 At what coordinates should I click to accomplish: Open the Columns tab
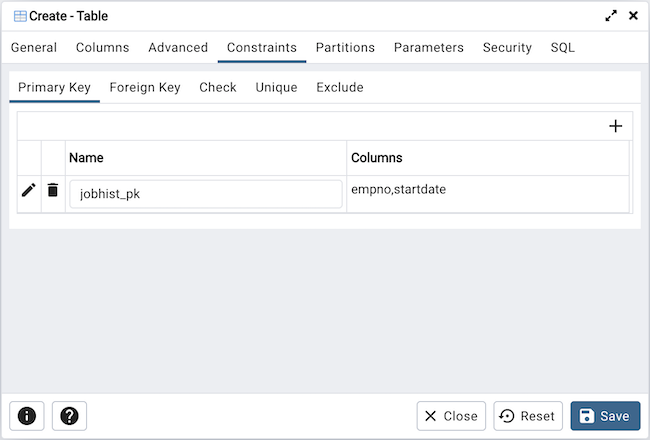102,47
